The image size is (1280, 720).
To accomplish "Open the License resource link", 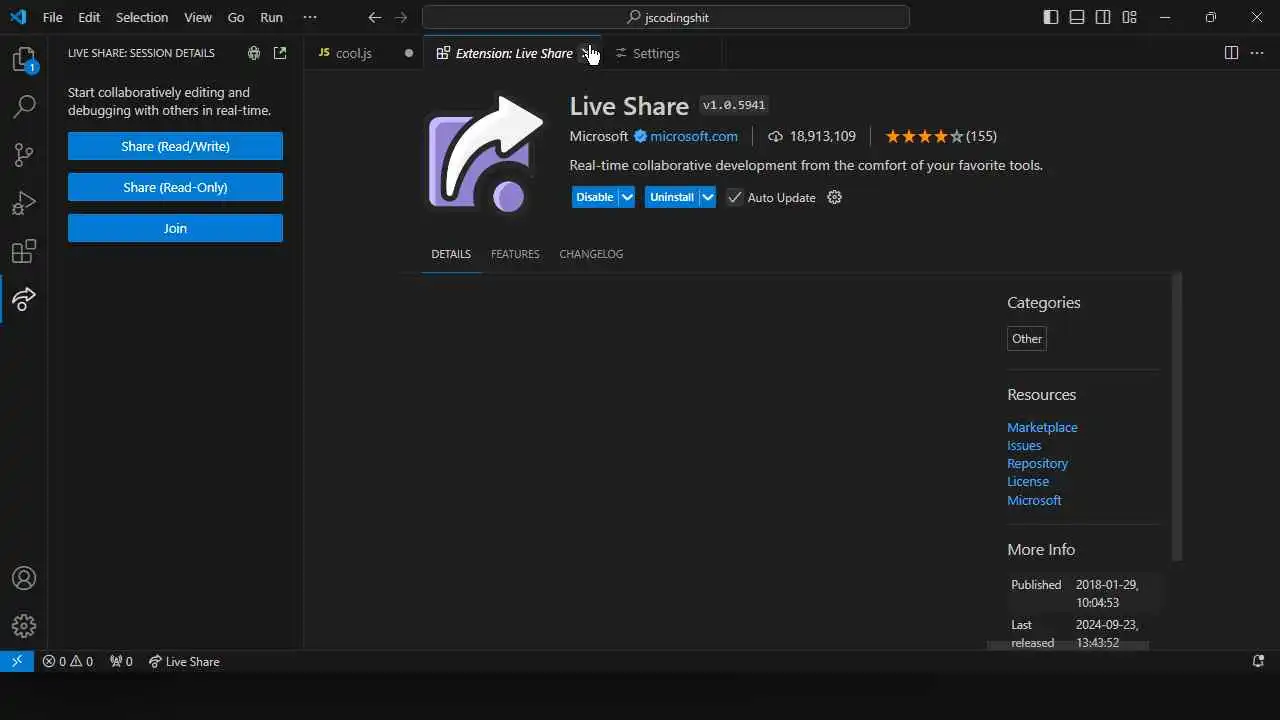I will pos(1028,481).
